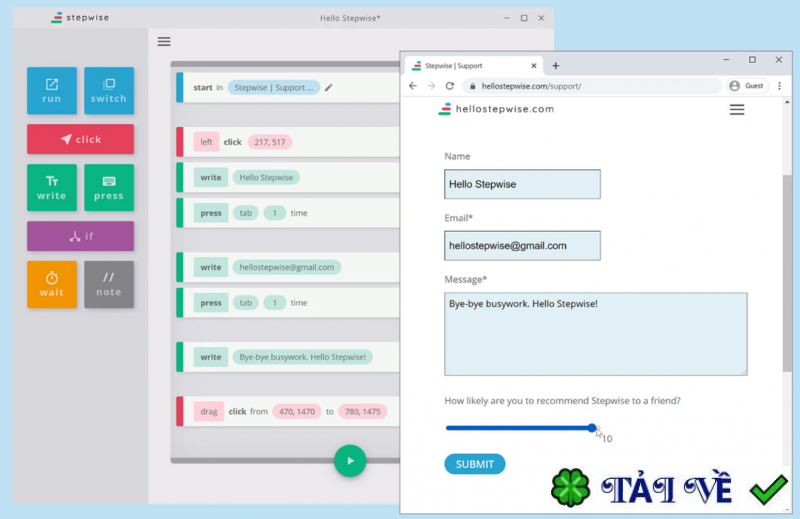
Task: Click the Email input field
Action: (522, 246)
